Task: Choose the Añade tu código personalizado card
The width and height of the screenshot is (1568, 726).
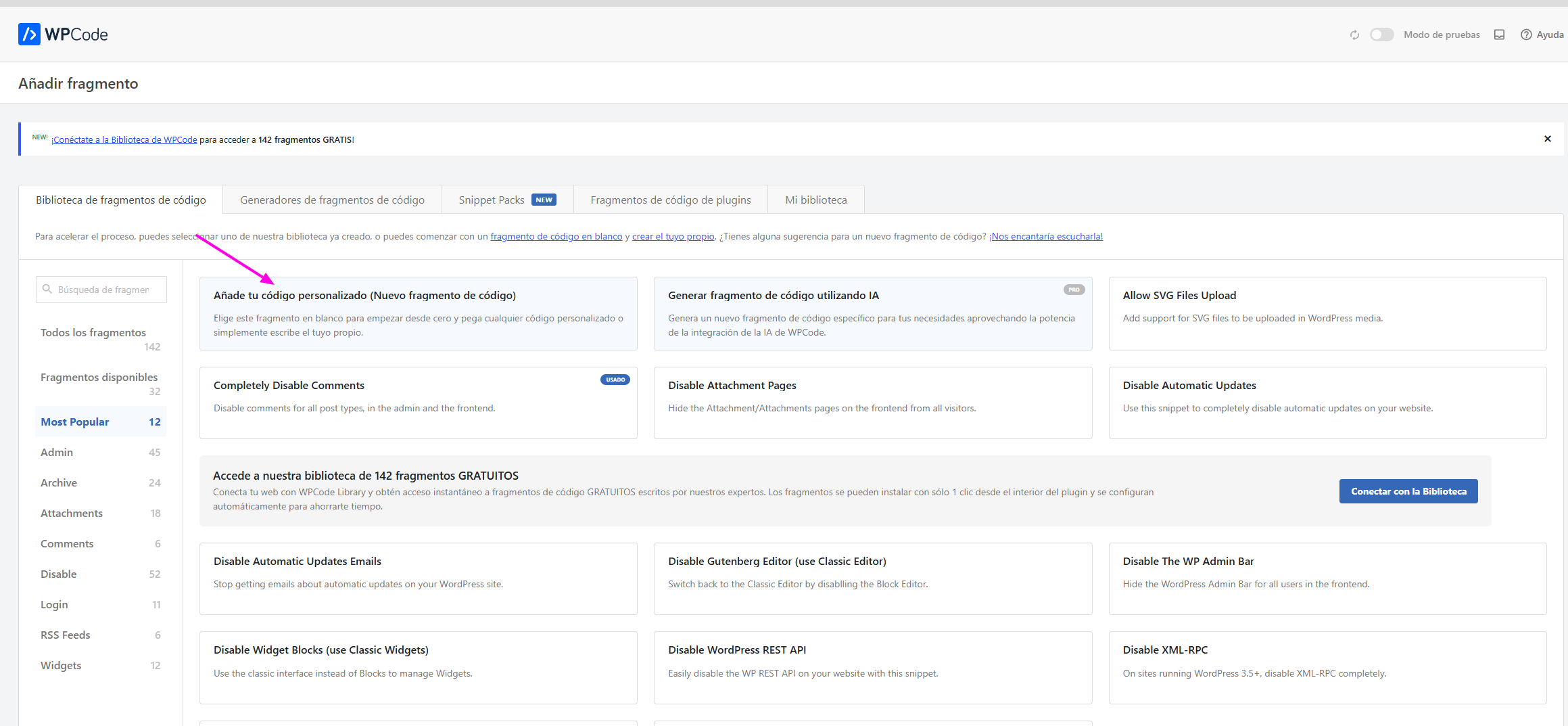Action: click(419, 313)
